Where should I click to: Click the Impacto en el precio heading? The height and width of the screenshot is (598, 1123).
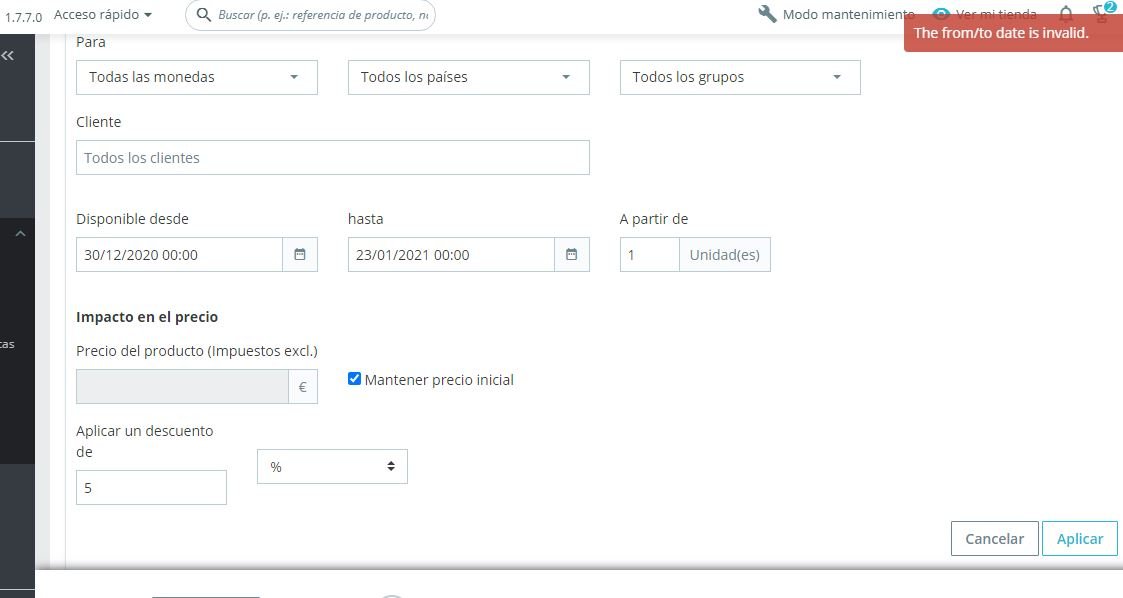(x=147, y=317)
